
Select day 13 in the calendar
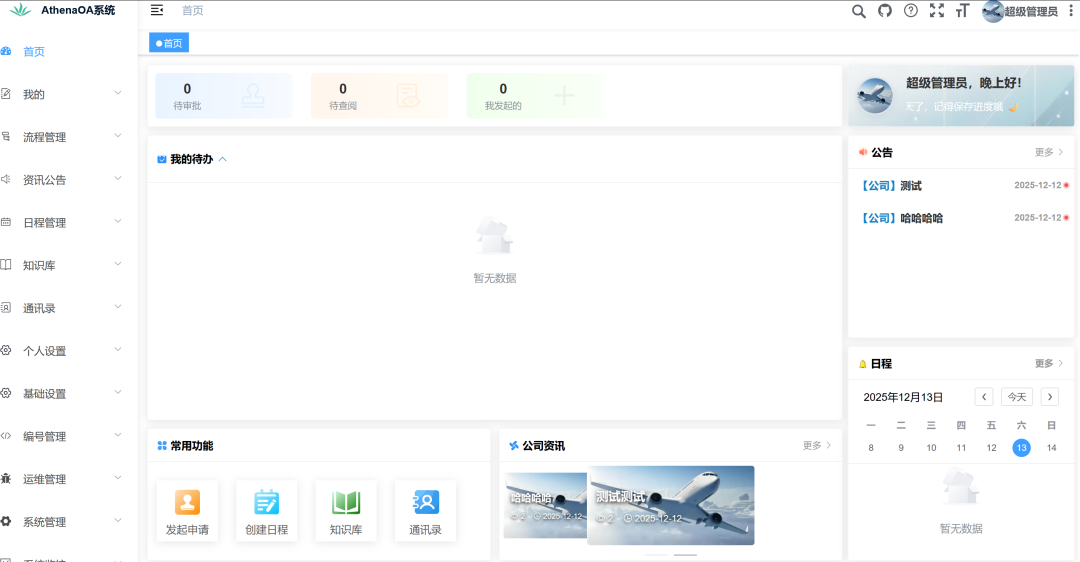[x=1021, y=448]
